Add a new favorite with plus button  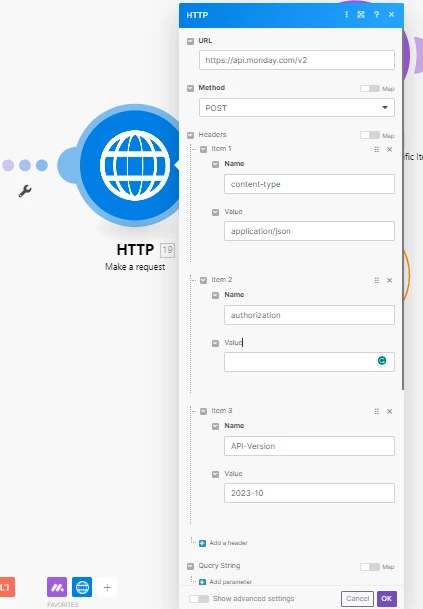(x=107, y=587)
